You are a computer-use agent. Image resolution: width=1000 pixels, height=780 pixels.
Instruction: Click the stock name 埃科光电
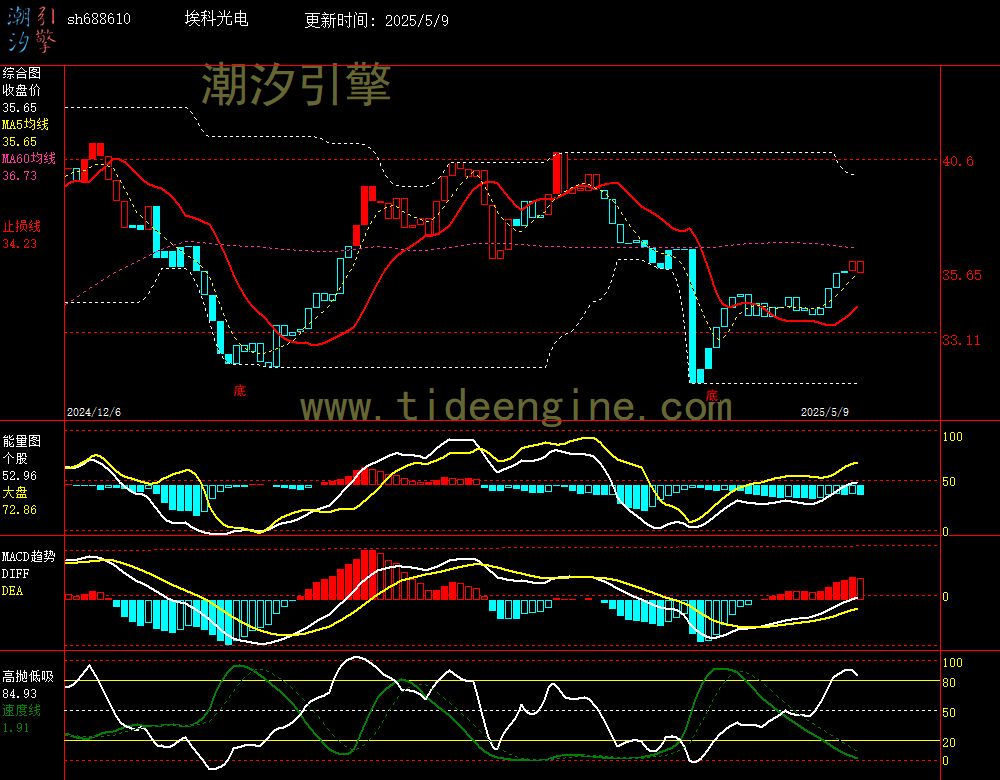click(216, 18)
